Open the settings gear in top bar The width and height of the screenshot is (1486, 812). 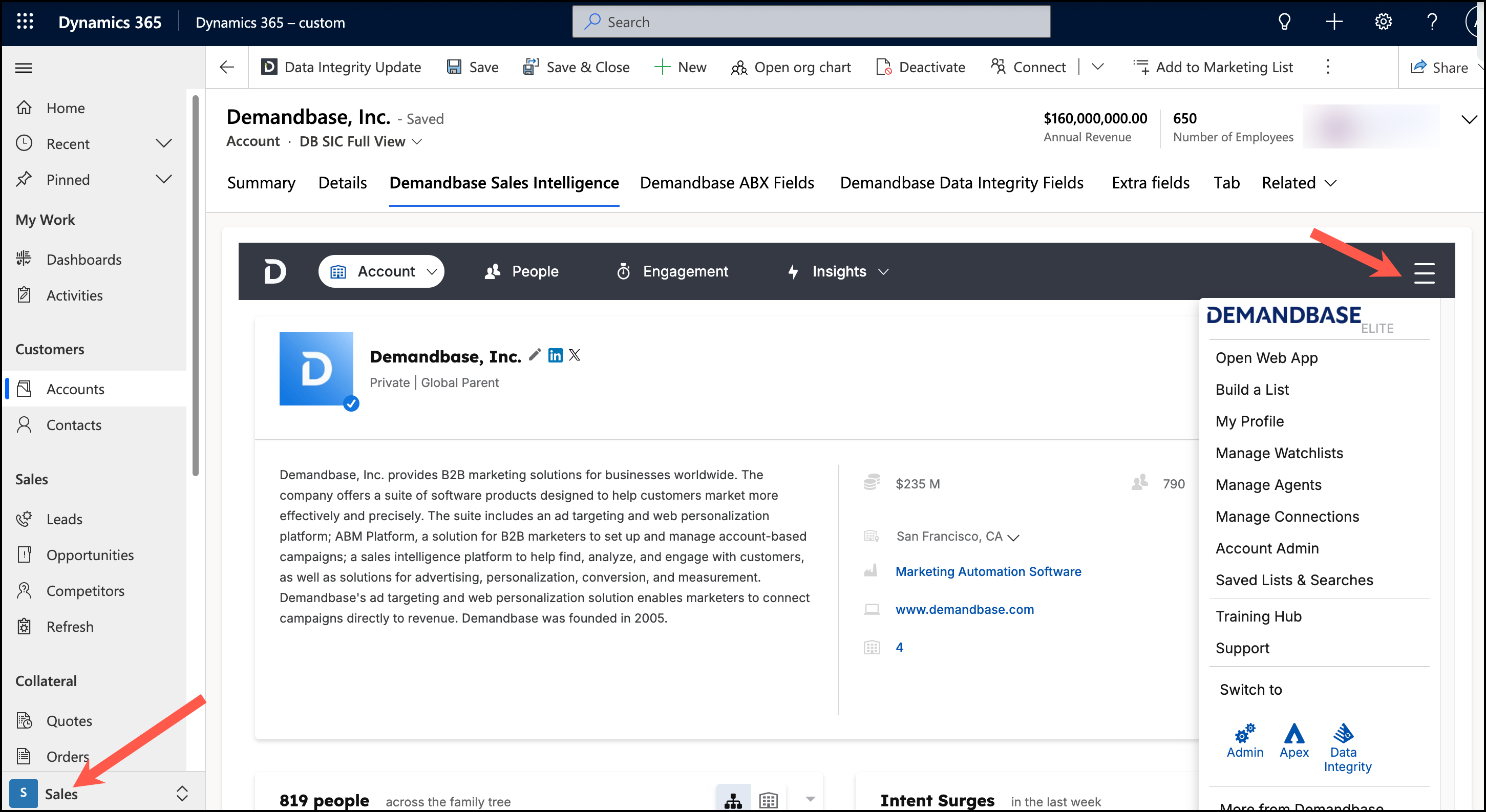[x=1383, y=22]
